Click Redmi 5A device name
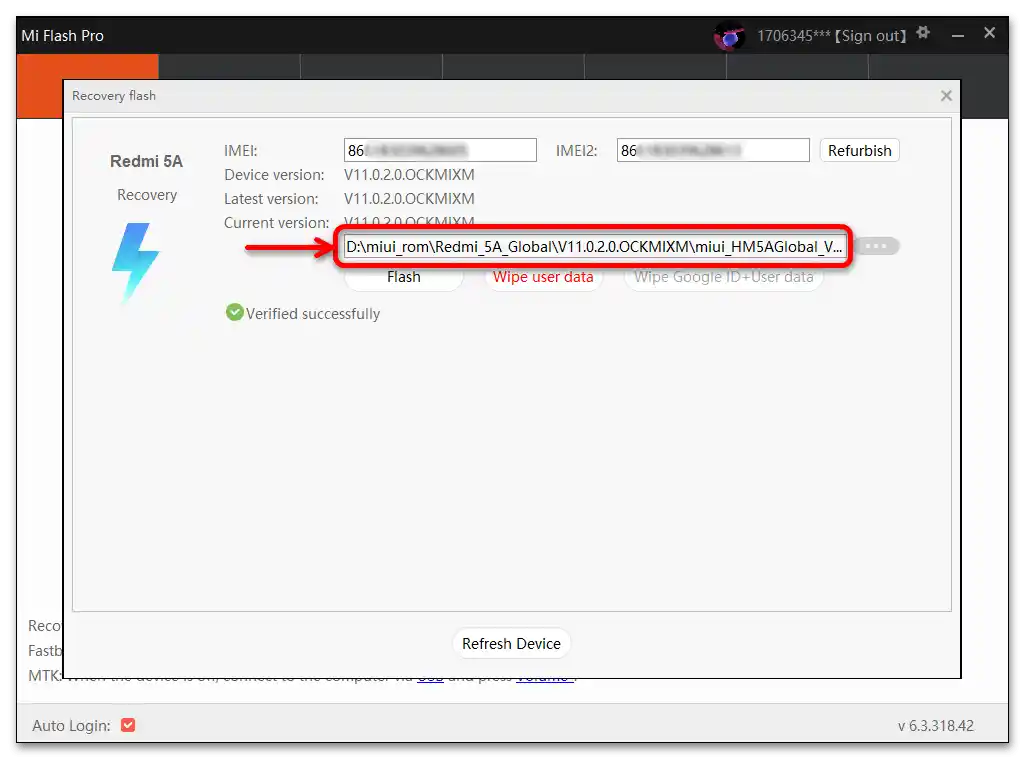 (x=146, y=161)
